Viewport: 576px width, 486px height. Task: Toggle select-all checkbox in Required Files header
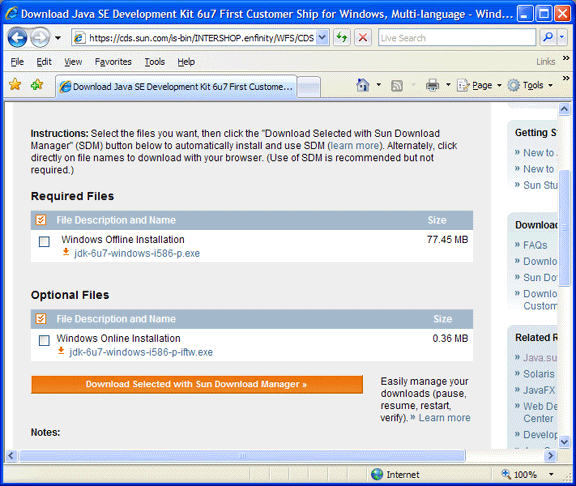coord(41,220)
